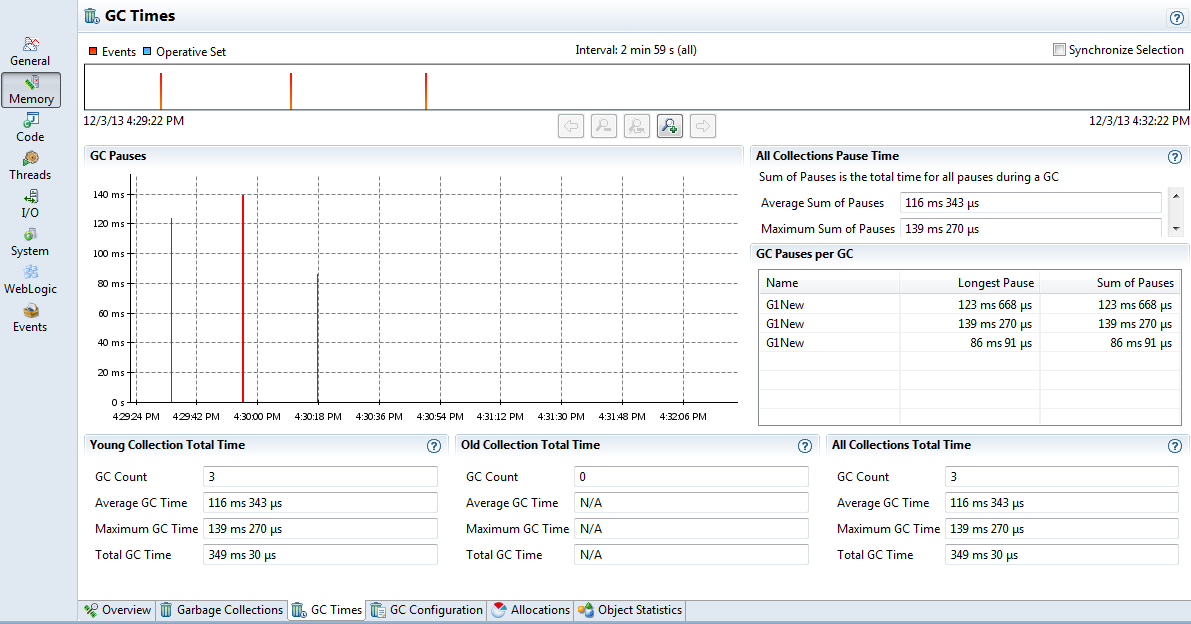Open the I/O section in the sidebar
Viewport: 1191px width, 624px height.
[30, 202]
